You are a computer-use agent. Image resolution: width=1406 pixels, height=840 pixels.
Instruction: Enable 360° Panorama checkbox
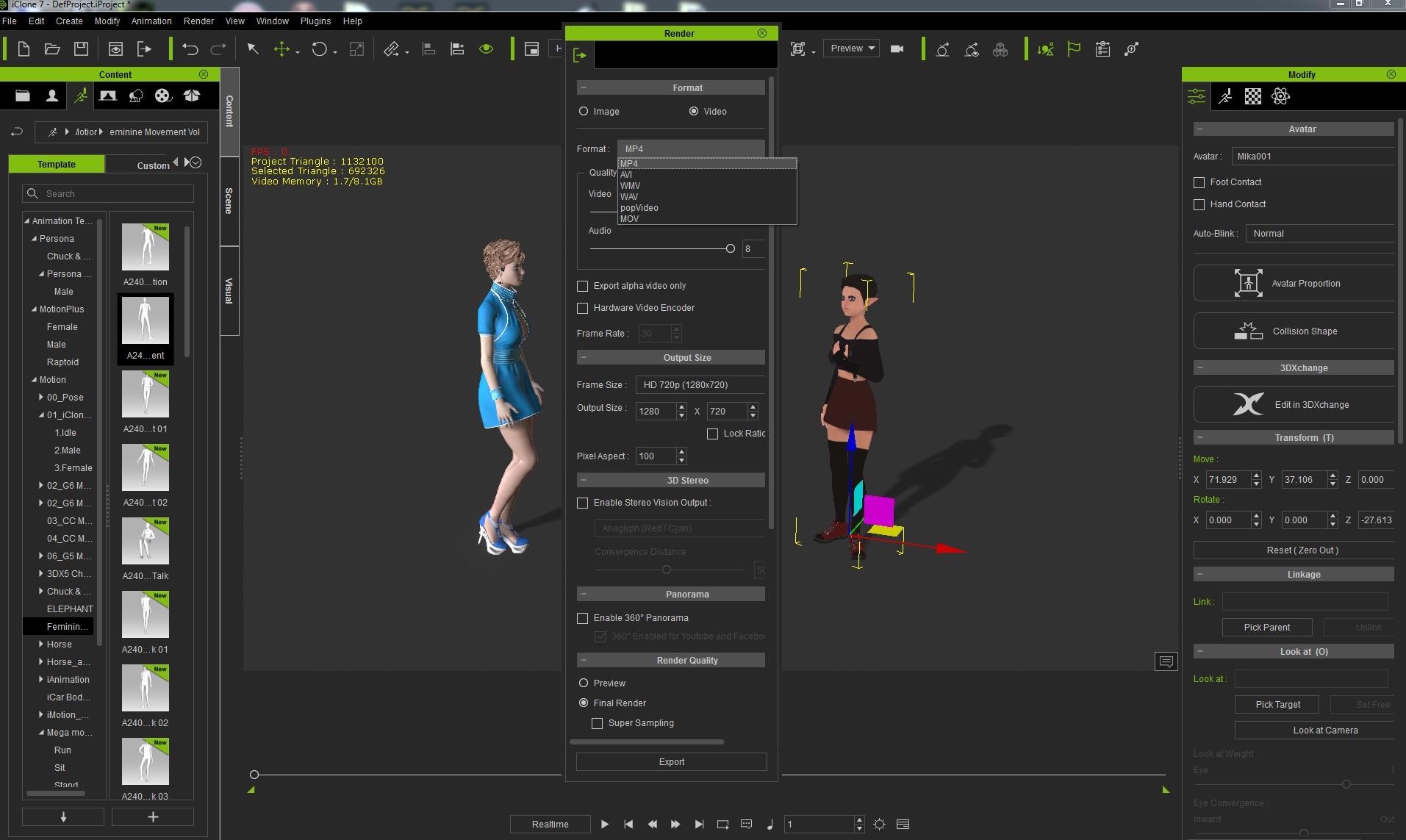click(583, 618)
